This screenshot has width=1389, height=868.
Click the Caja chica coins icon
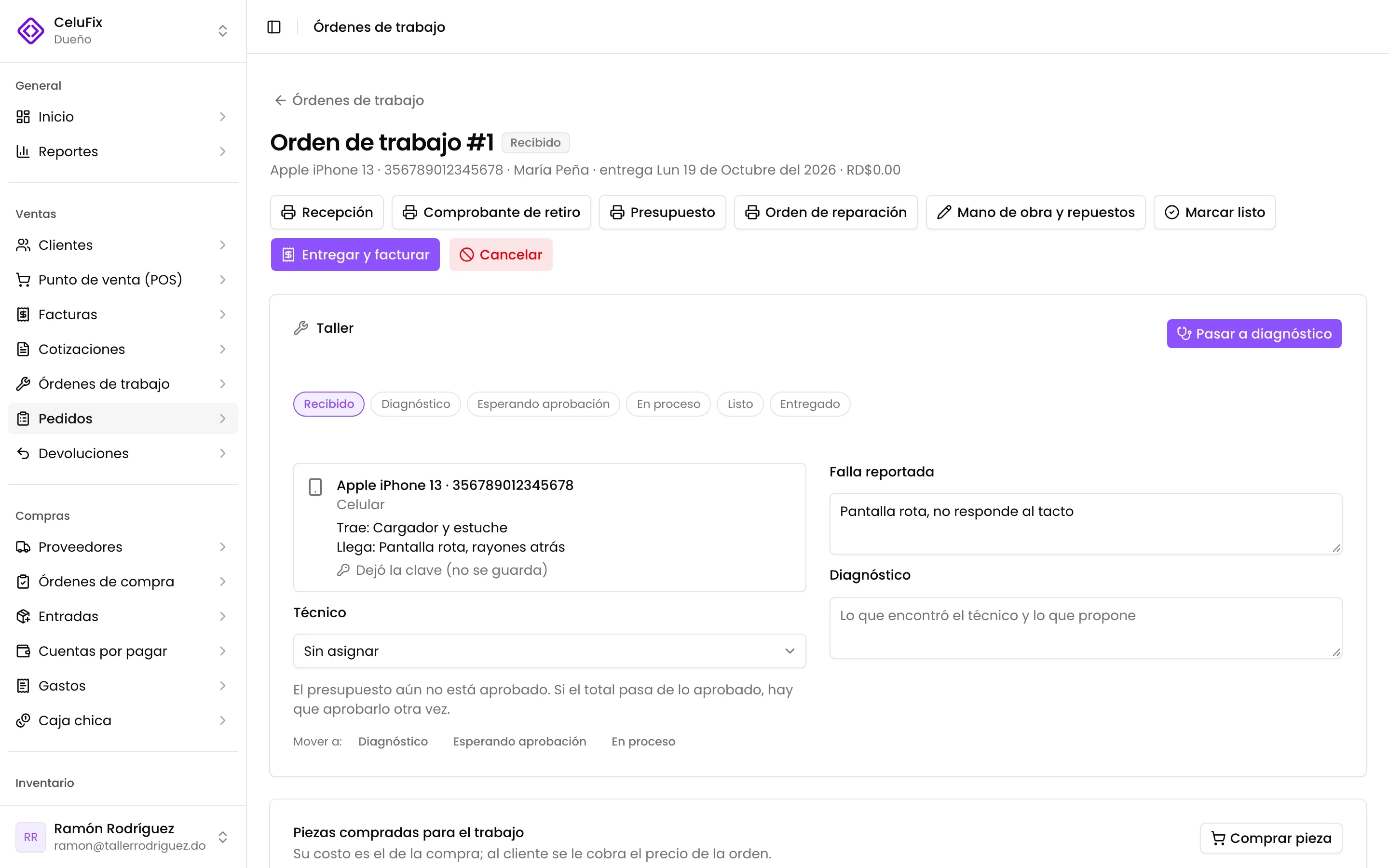coord(23,720)
